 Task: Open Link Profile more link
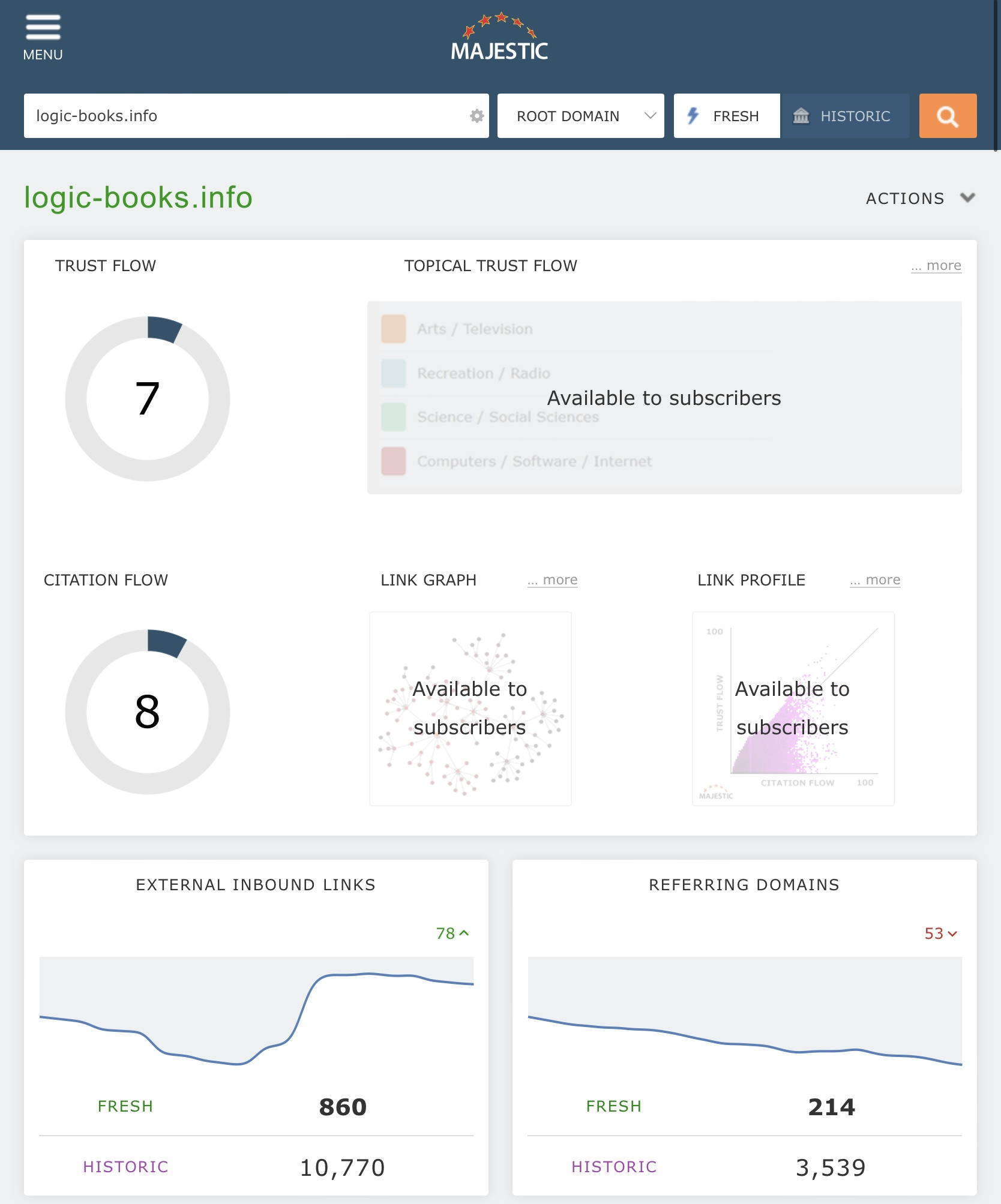tap(875, 580)
